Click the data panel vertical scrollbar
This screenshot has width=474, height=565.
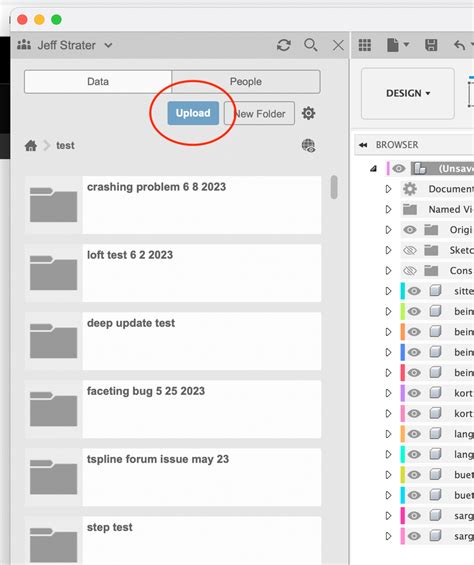point(334,187)
